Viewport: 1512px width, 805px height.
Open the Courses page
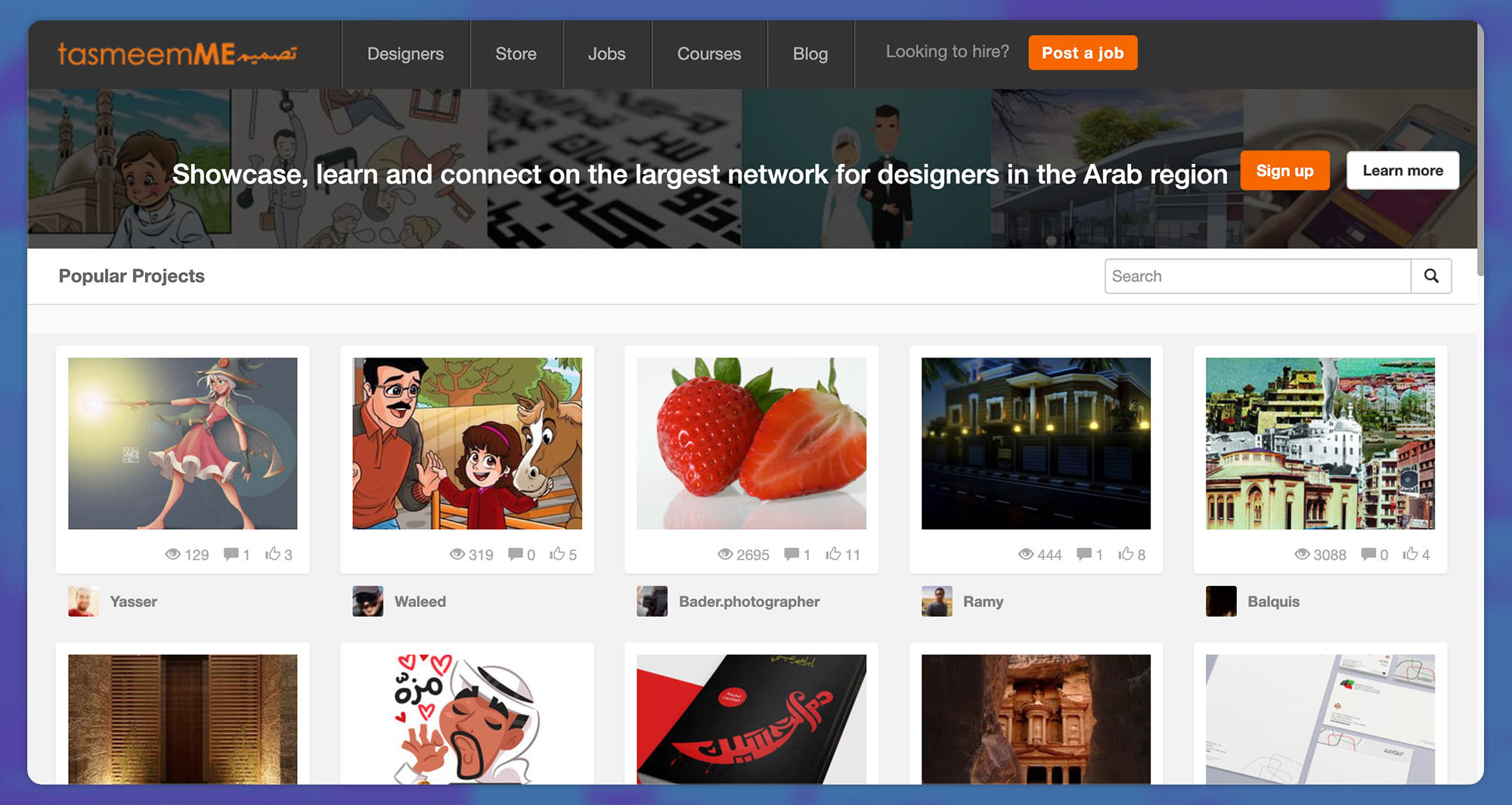point(709,54)
